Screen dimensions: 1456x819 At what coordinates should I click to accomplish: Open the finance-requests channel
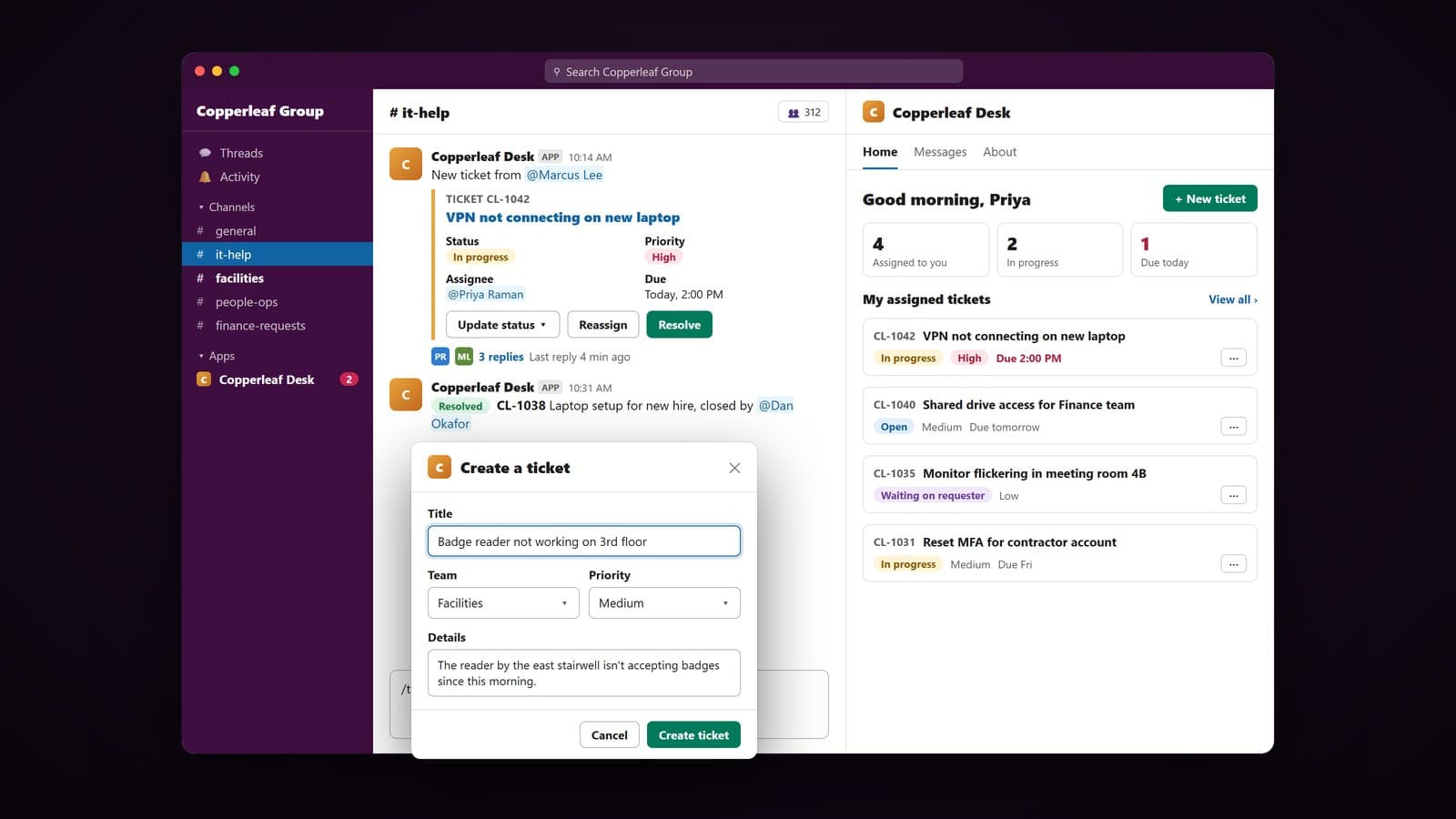pos(278,326)
